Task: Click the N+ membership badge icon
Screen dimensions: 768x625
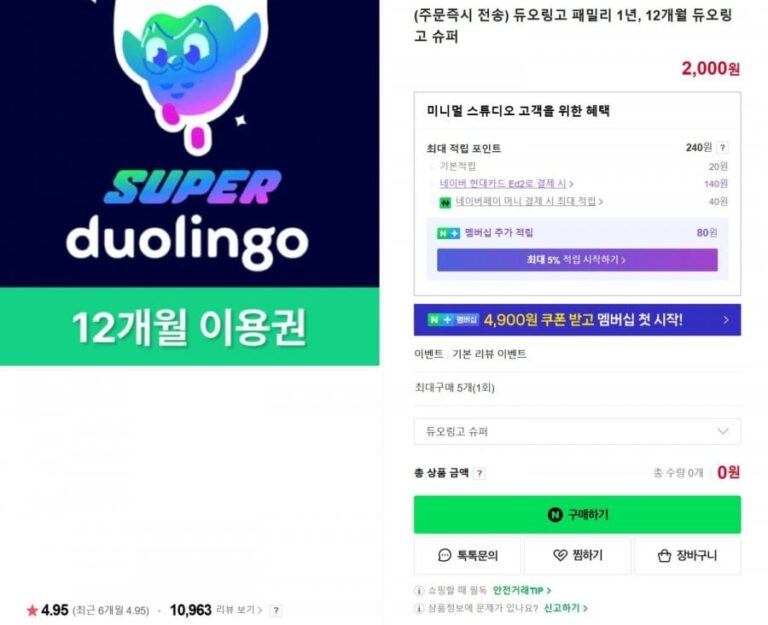Action: click(x=448, y=233)
